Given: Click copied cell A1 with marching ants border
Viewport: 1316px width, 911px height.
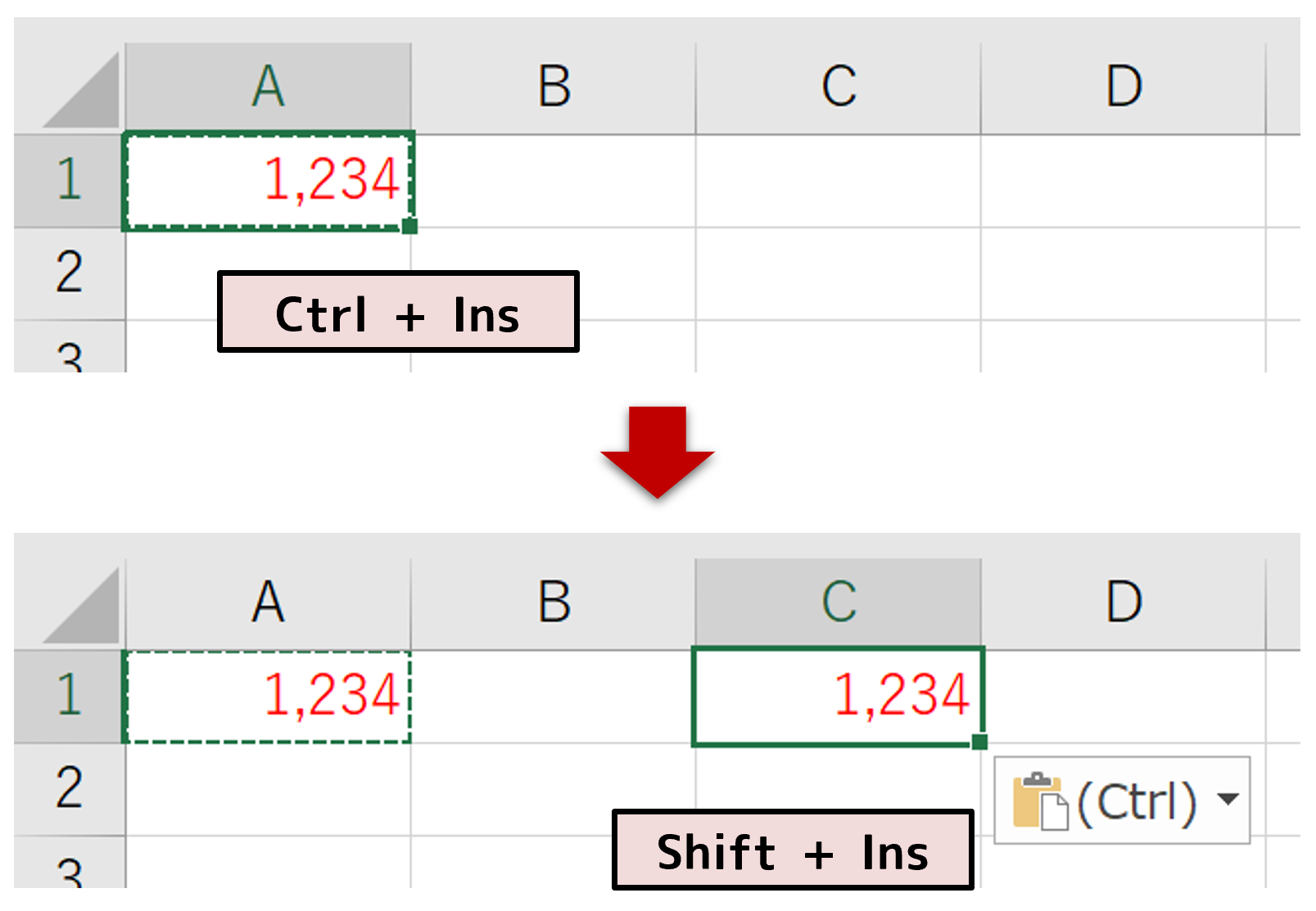Looking at the screenshot, I should coord(267,697).
